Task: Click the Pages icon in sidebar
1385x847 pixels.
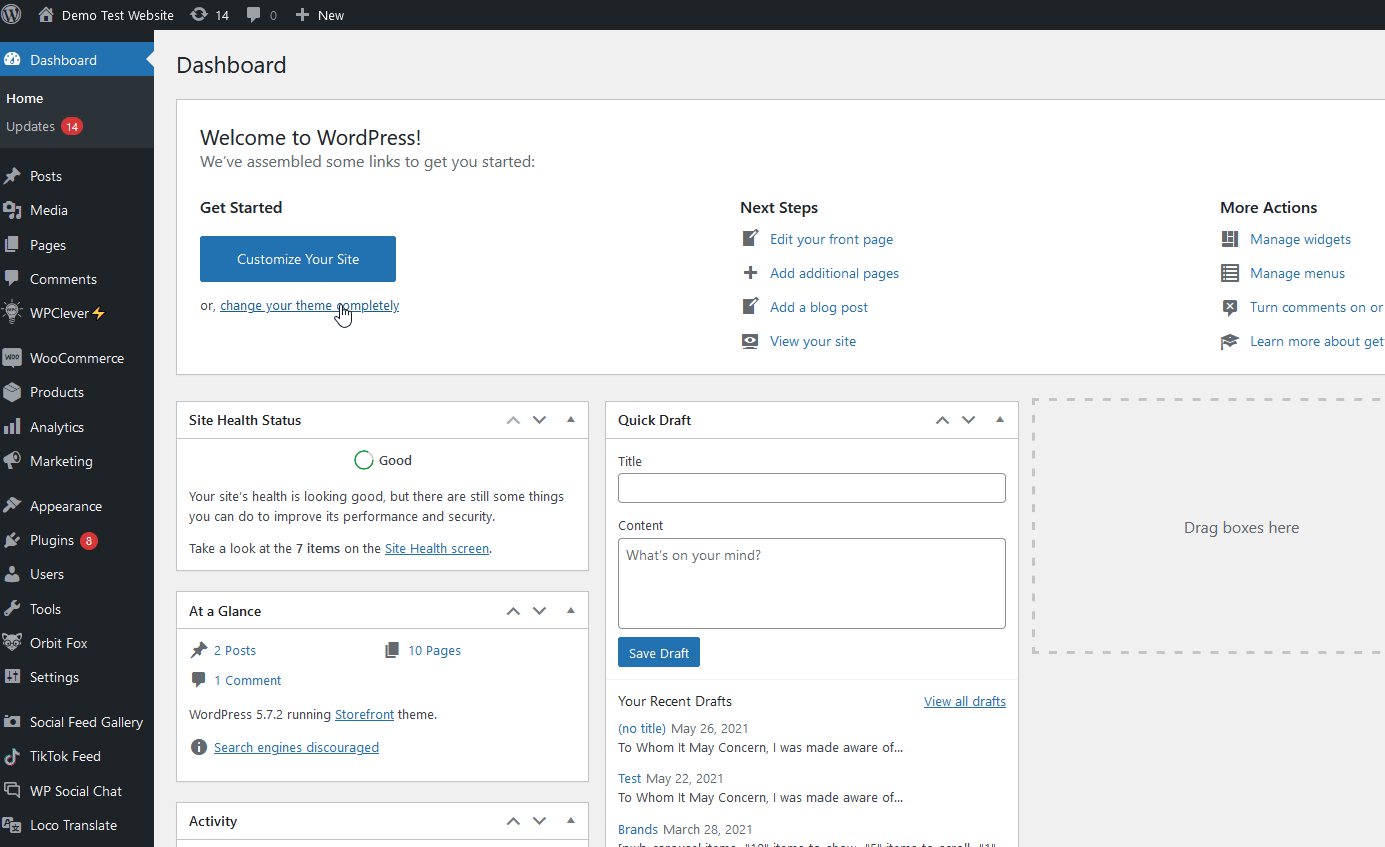Action: point(12,245)
